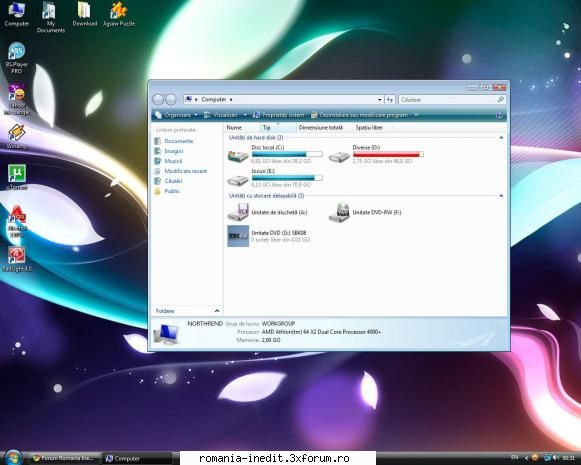The width and height of the screenshot is (581, 465).
Task: Open the My Documents desktop icon
Action: pos(50,17)
